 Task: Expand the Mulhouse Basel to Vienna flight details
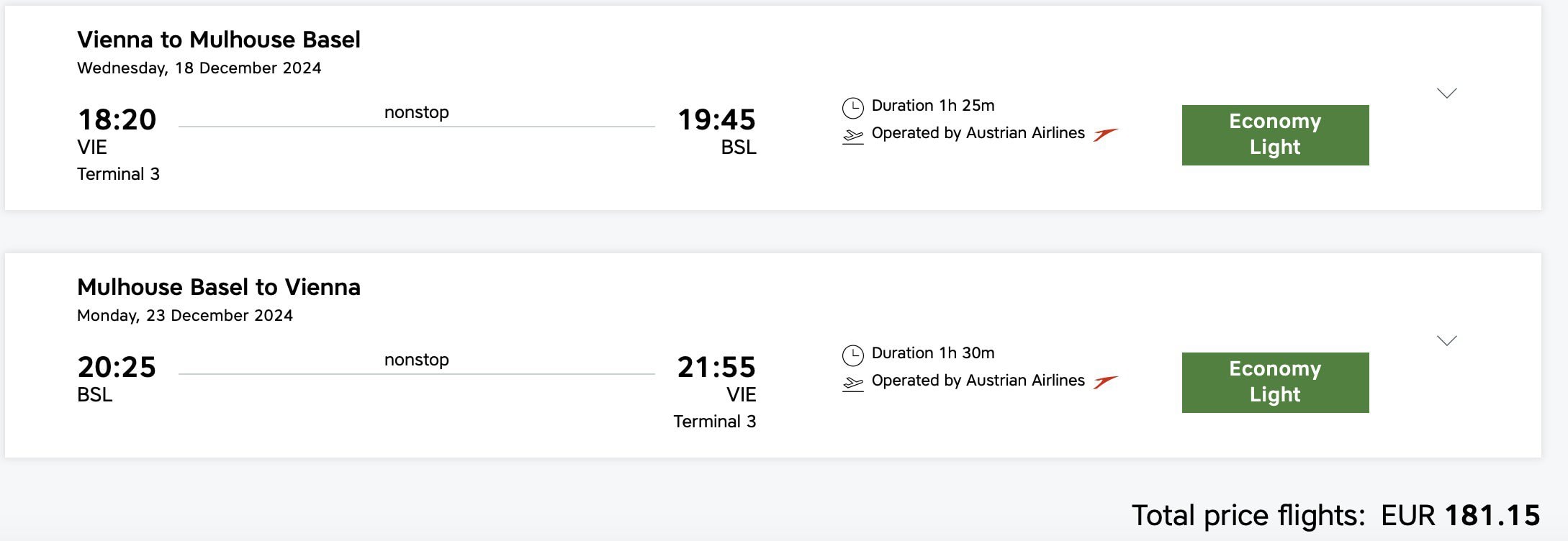coord(1448,340)
